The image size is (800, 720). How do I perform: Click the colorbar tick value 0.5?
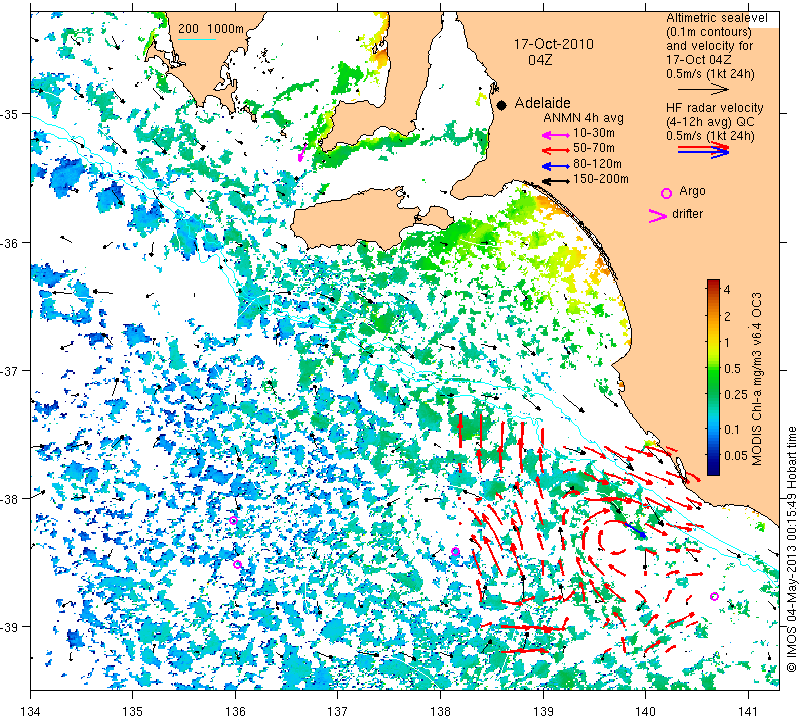click(x=733, y=368)
